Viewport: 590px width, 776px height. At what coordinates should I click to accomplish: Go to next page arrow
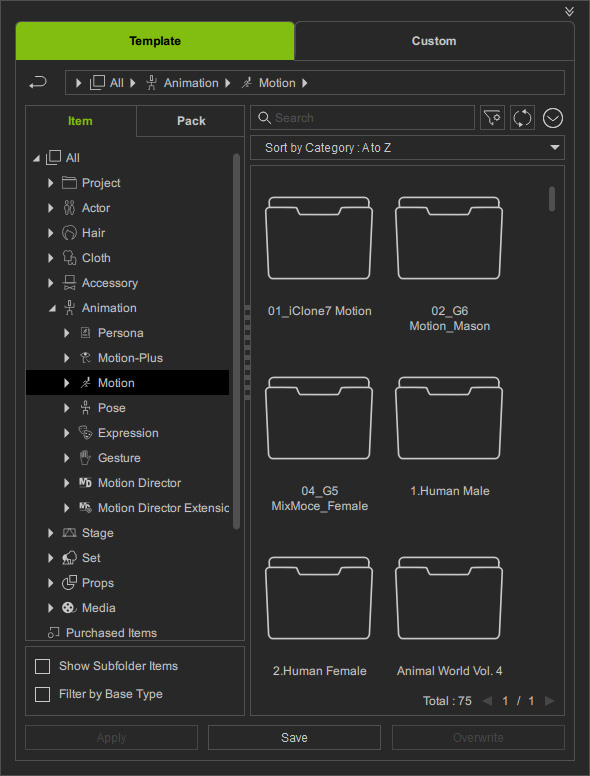pyautogui.click(x=549, y=701)
